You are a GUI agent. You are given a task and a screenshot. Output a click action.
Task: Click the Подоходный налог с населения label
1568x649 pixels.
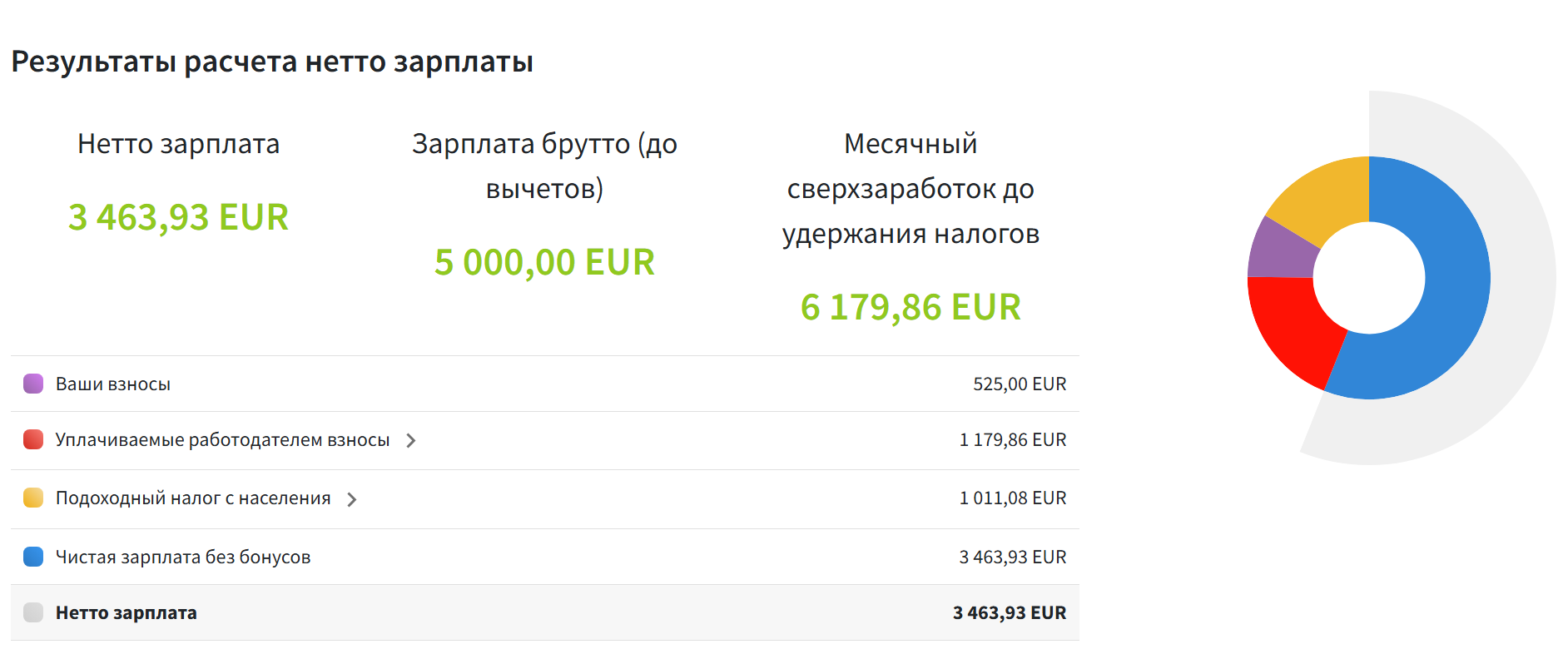coord(192,498)
